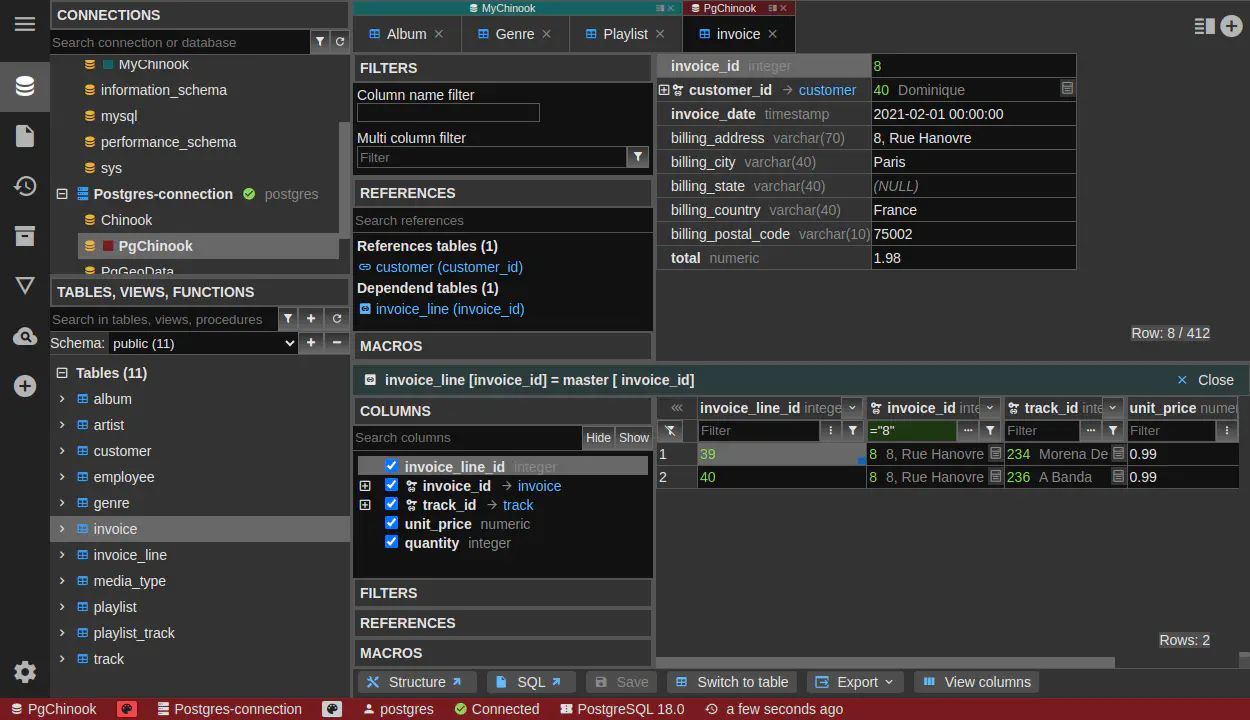This screenshot has height=720, width=1250.
Task: Switch to the Playlist tab
Action: (624, 34)
